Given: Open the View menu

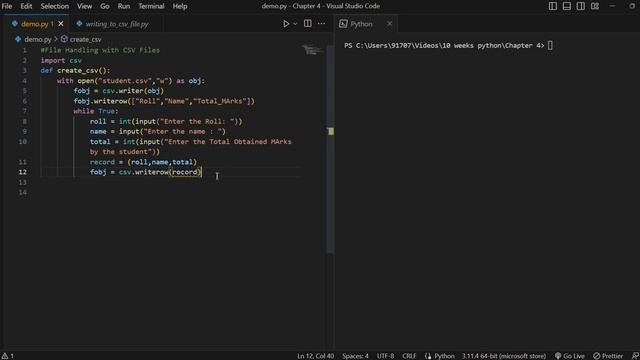Looking at the screenshot, I should [x=84, y=6].
